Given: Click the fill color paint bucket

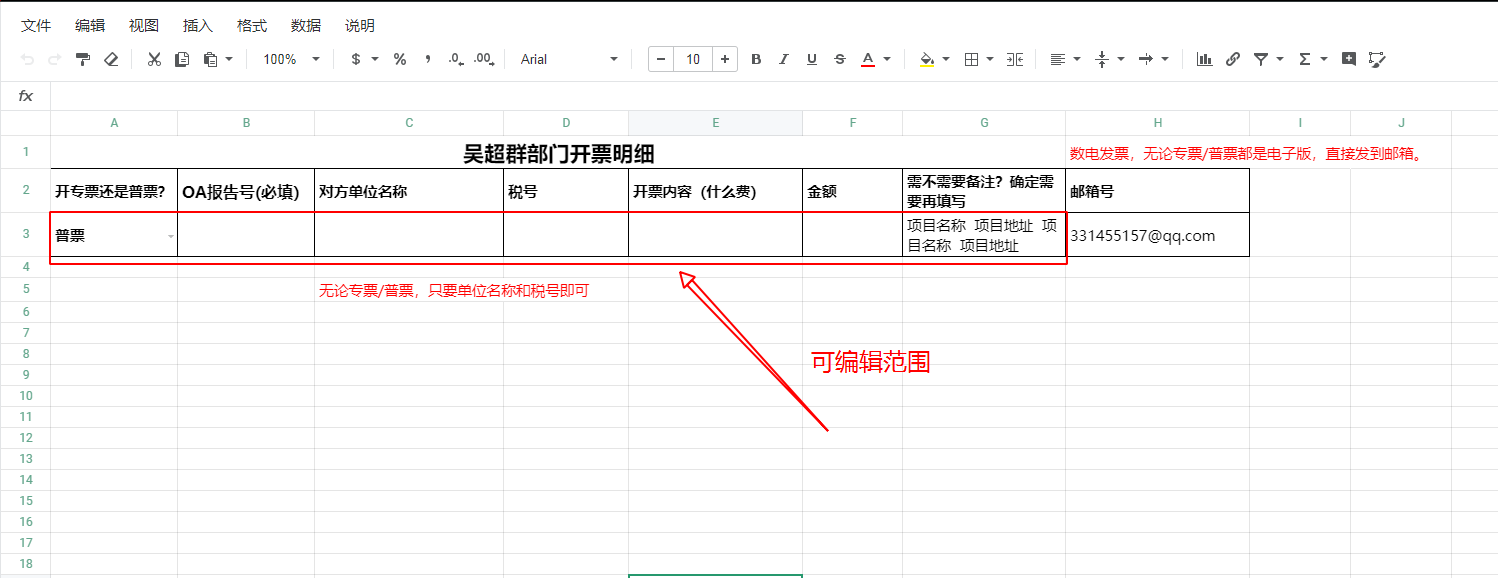Looking at the screenshot, I should [926, 59].
